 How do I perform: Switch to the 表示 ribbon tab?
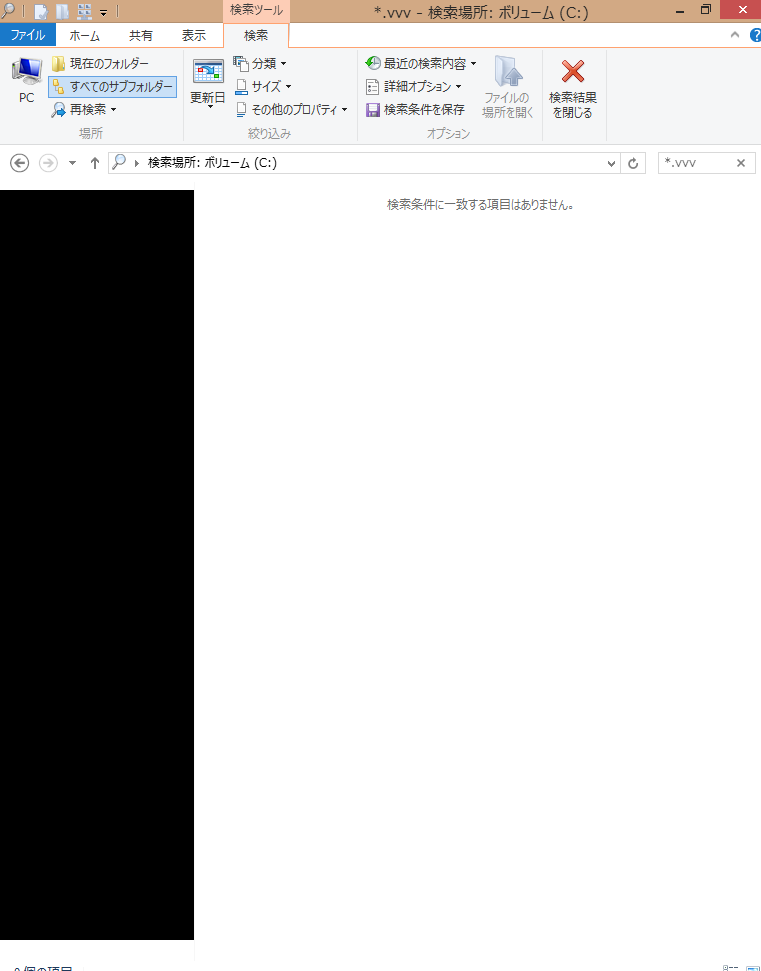(194, 36)
